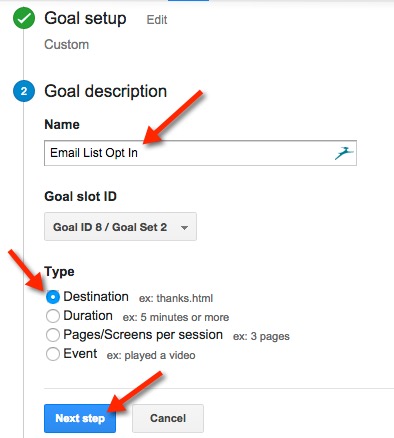Select the Event goal type
394x438 pixels.
coord(53,354)
